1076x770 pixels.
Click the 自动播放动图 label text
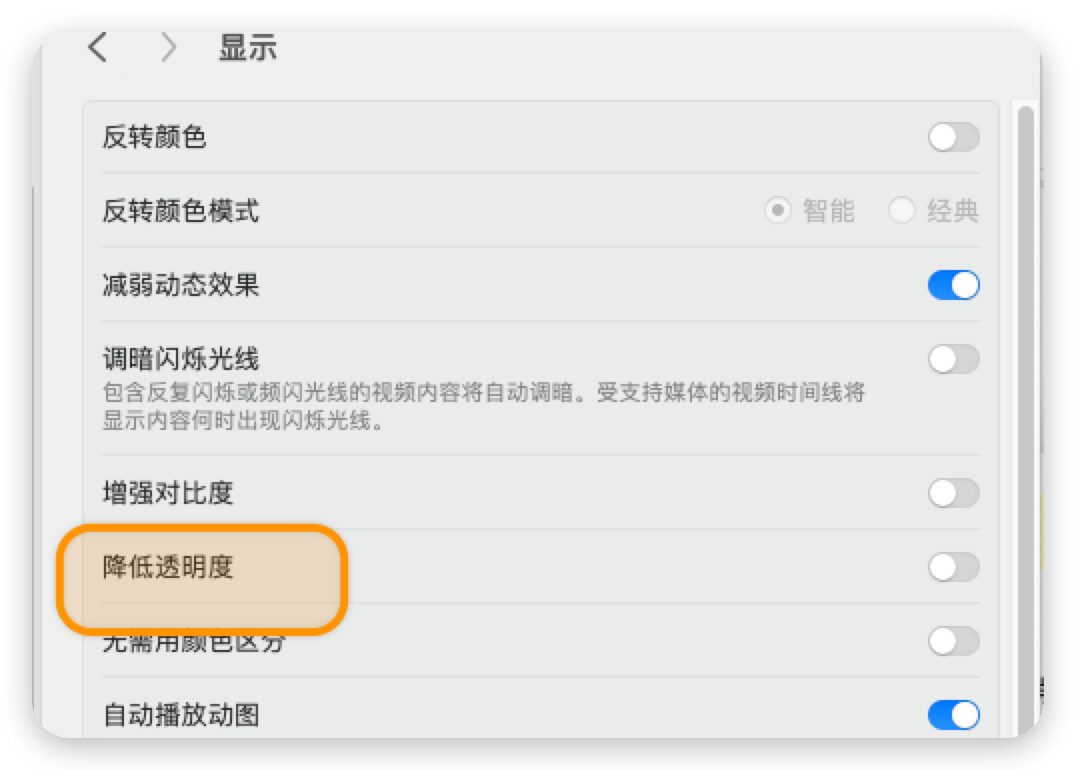tap(181, 715)
